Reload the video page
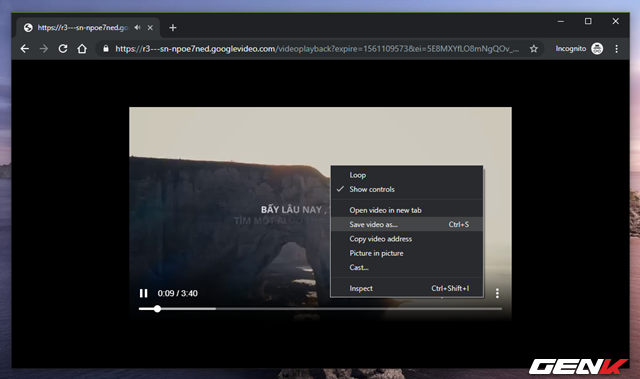The image size is (640, 379). tap(63, 49)
